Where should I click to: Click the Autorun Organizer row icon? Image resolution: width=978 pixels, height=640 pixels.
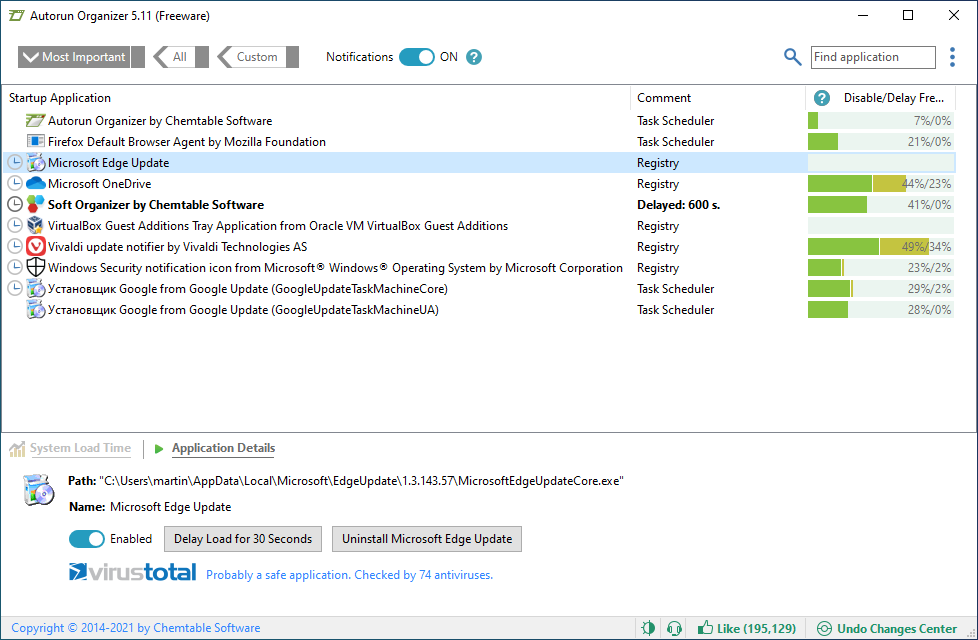click(36, 120)
